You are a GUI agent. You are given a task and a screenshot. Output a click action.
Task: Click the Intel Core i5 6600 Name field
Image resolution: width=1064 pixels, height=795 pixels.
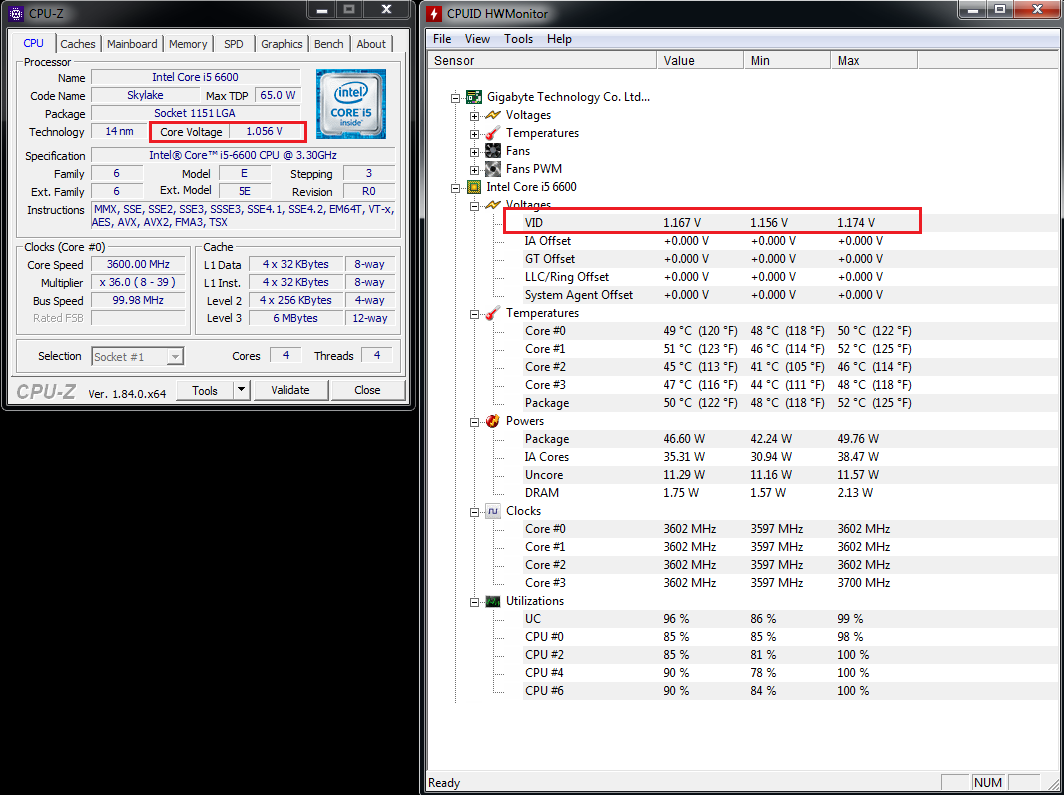[x=195, y=77]
